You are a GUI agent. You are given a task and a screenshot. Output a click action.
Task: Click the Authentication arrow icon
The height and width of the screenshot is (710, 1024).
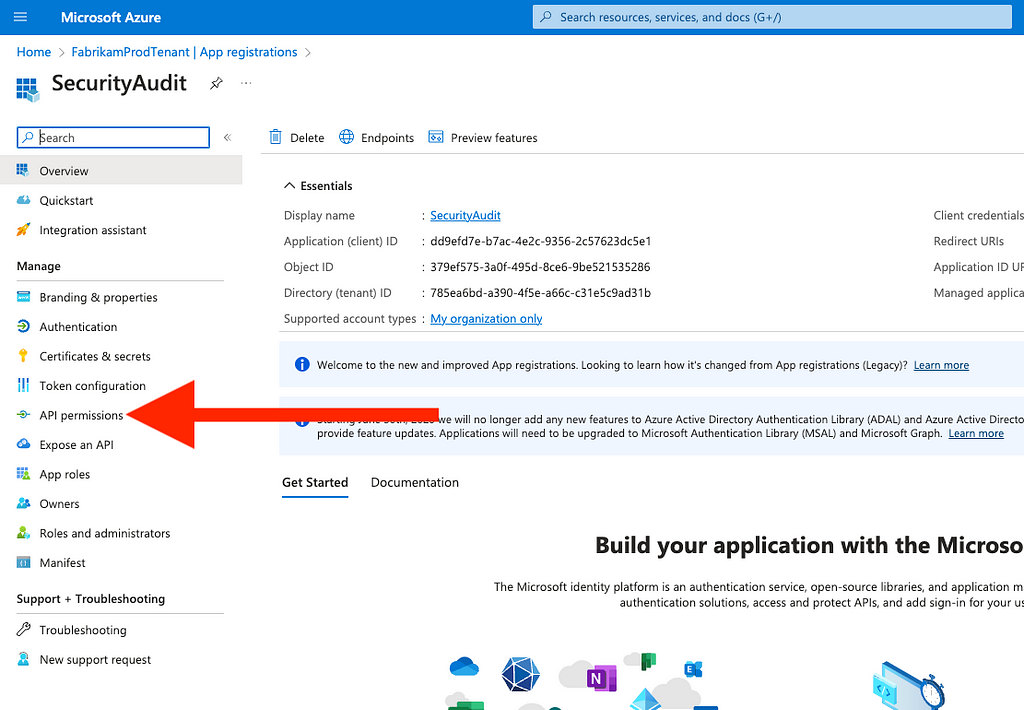(x=23, y=326)
